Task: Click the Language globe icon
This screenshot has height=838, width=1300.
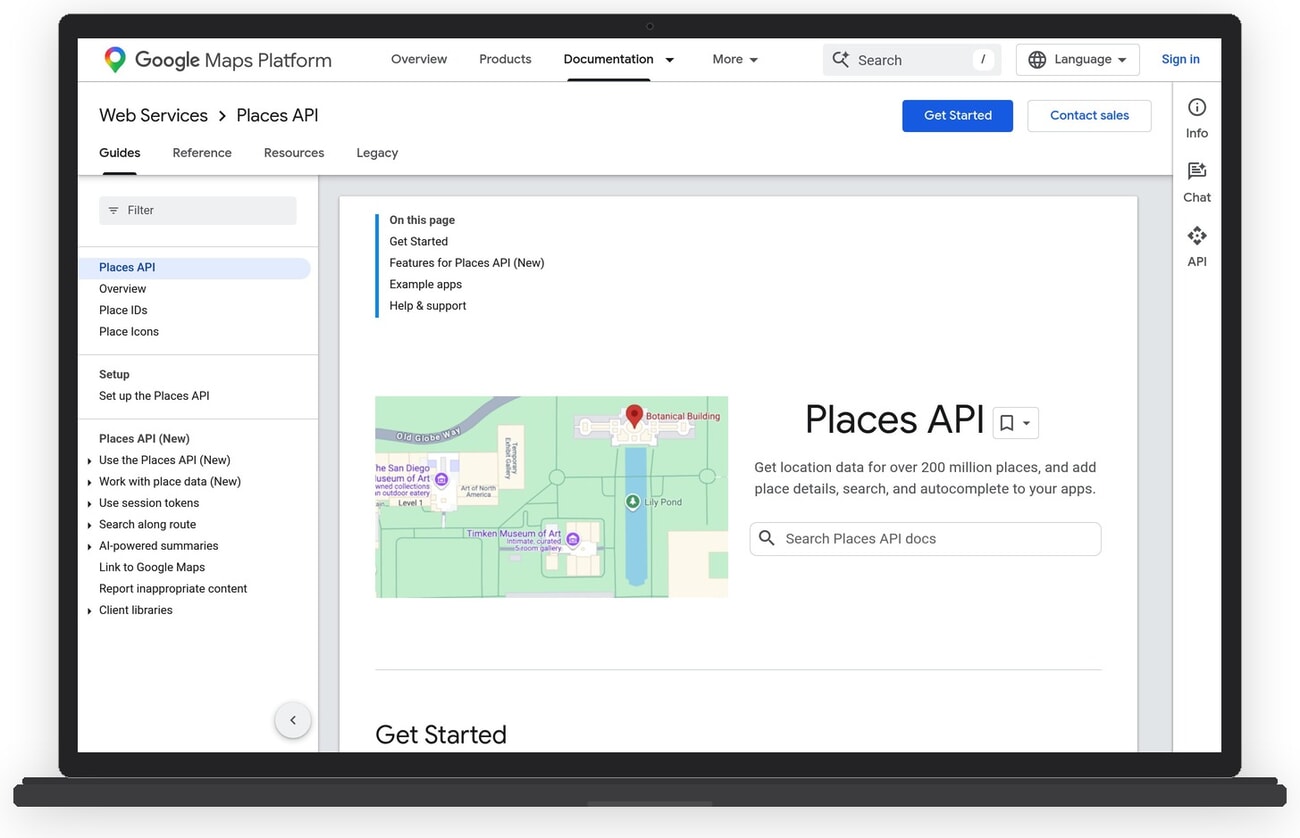Action: point(1035,59)
